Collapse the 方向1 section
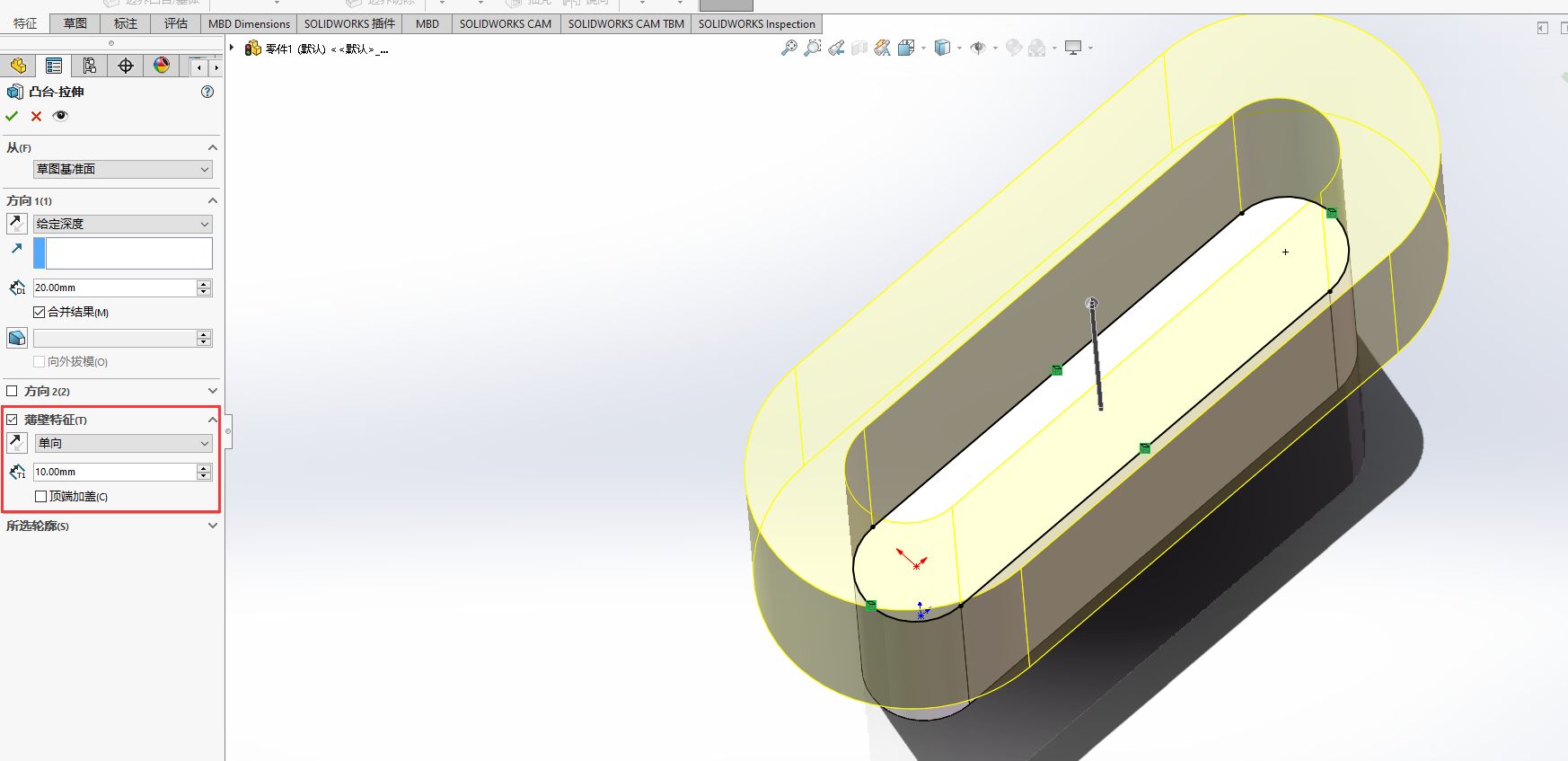The height and width of the screenshot is (761, 1568). click(x=213, y=200)
